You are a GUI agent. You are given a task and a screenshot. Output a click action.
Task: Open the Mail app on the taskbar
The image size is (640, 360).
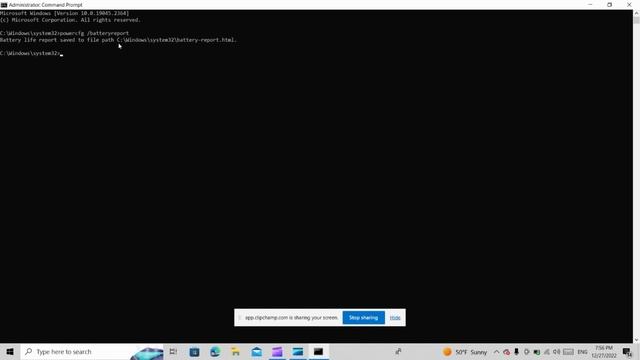coord(256,351)
